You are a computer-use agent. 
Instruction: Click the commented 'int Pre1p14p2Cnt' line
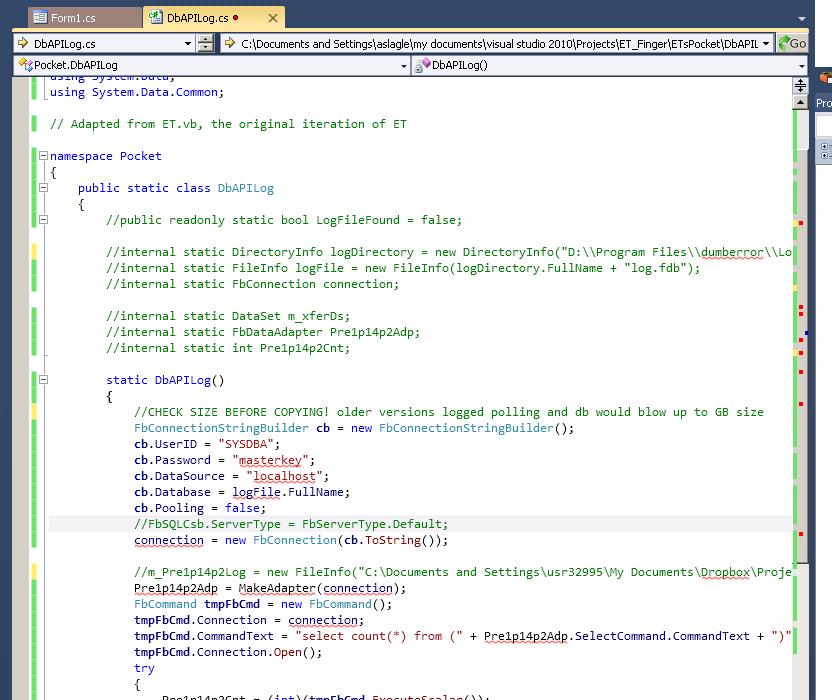[x=228, y=348]
